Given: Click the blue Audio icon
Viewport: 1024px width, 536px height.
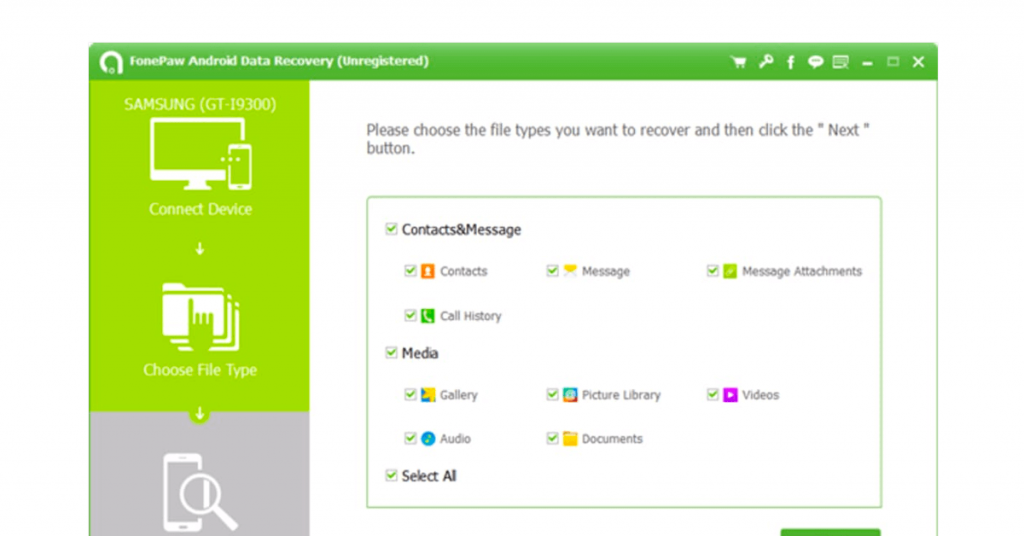Looking at the screenshot, I should tap(428, 439).
